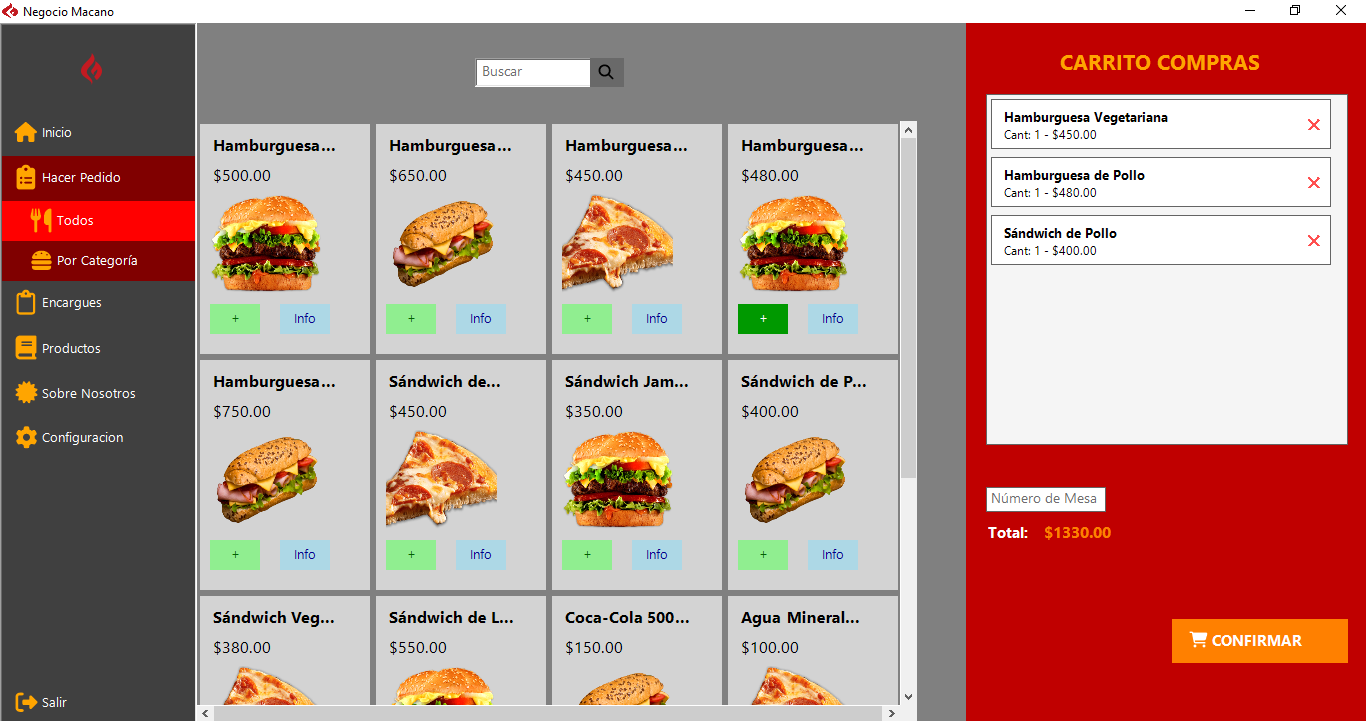The image size is (1366, 721).
Task: Confirm the order with CONFIRMAR button
Action: 1260,641
